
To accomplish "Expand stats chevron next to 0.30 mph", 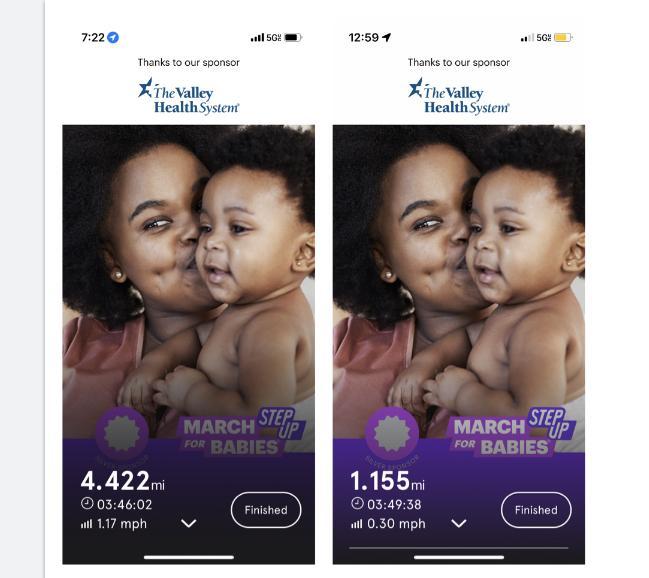I will pos(459,523).
